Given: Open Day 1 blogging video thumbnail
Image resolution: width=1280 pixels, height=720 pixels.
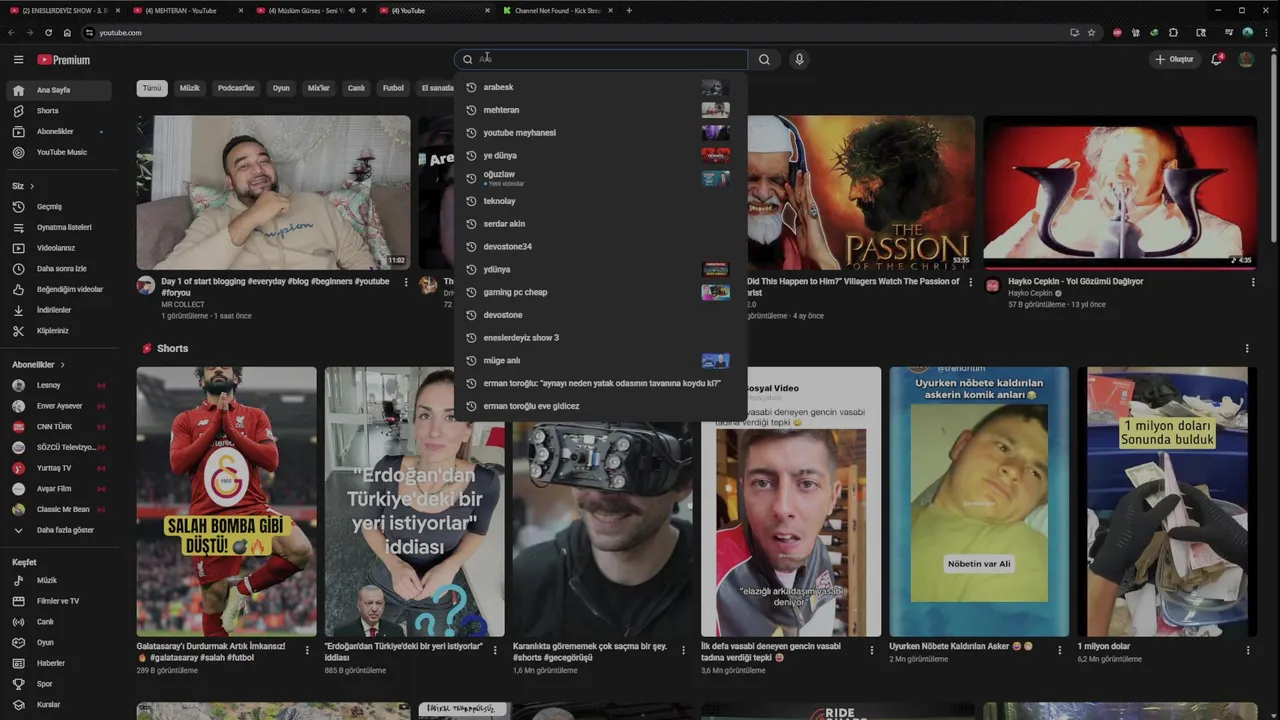Looking at the screenshot, I should (x=274, y=192).
